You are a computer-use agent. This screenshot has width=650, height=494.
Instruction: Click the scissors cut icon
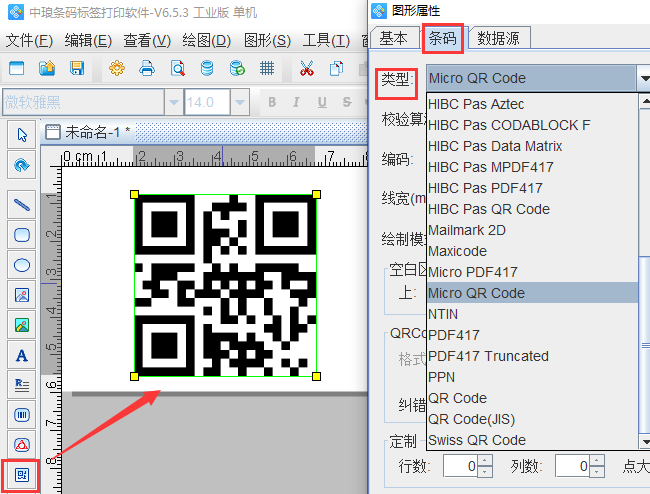click(x=307, y=69)
